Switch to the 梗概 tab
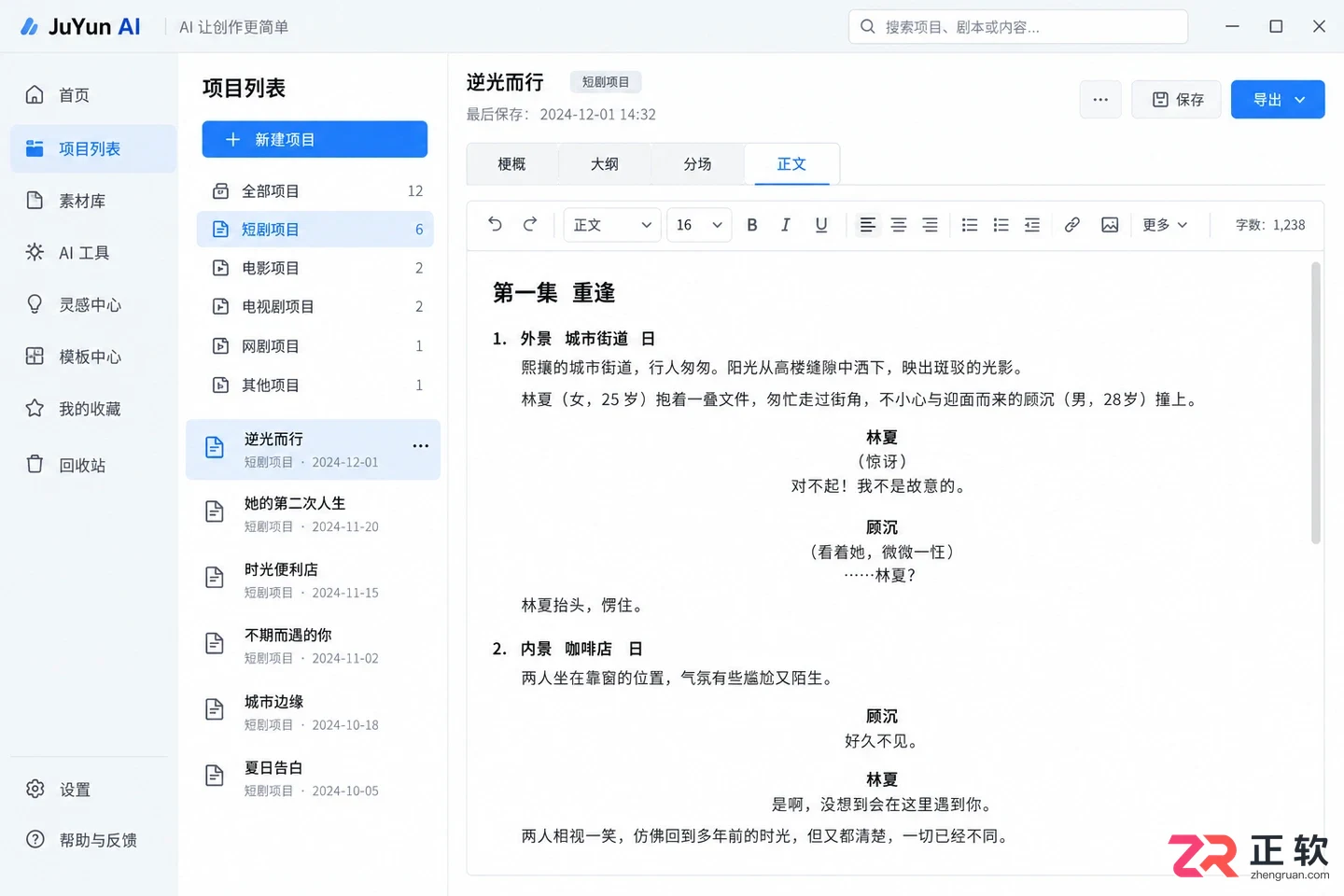 coord(511,164)
